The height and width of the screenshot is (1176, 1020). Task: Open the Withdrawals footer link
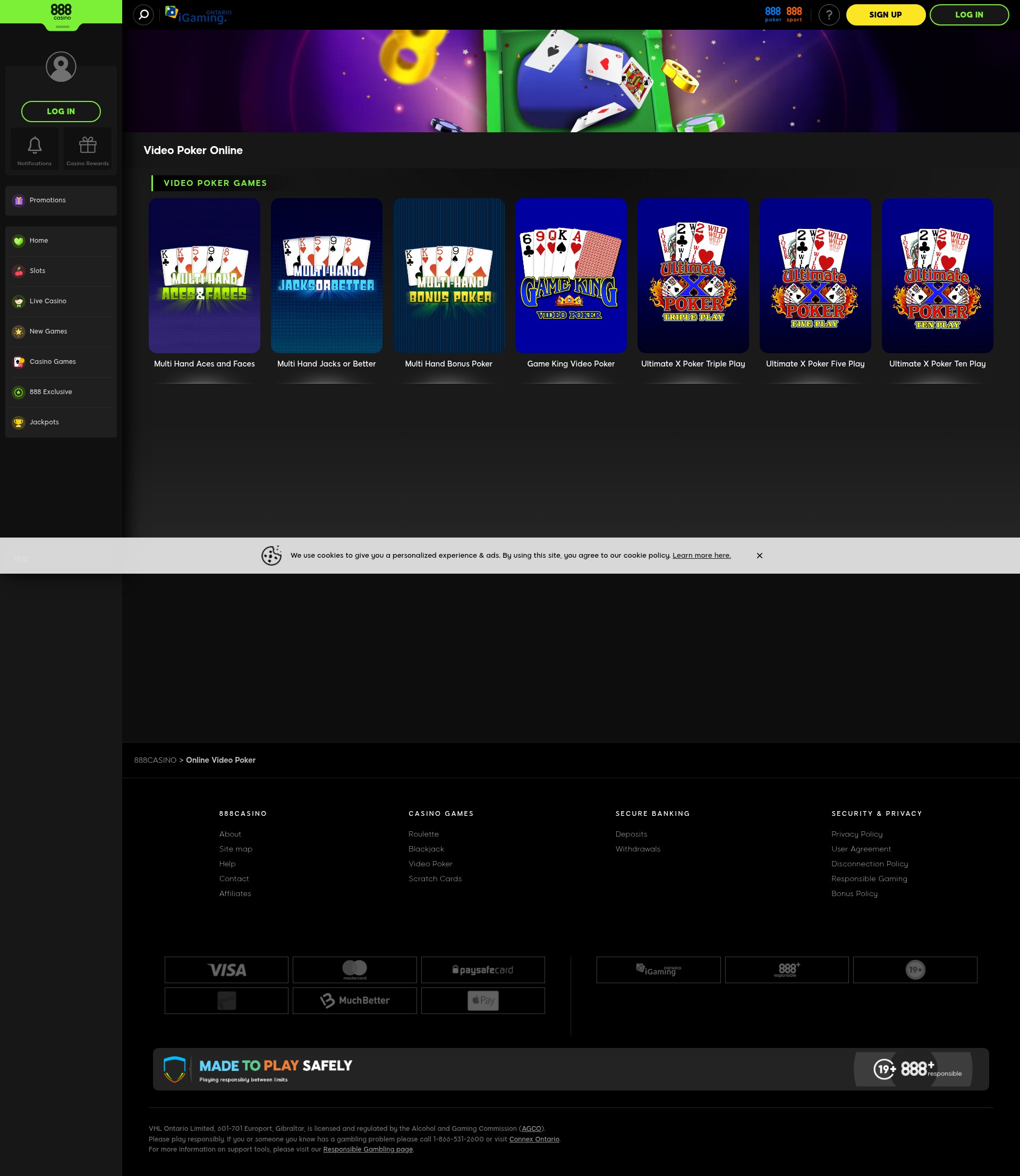coord(638,849)
